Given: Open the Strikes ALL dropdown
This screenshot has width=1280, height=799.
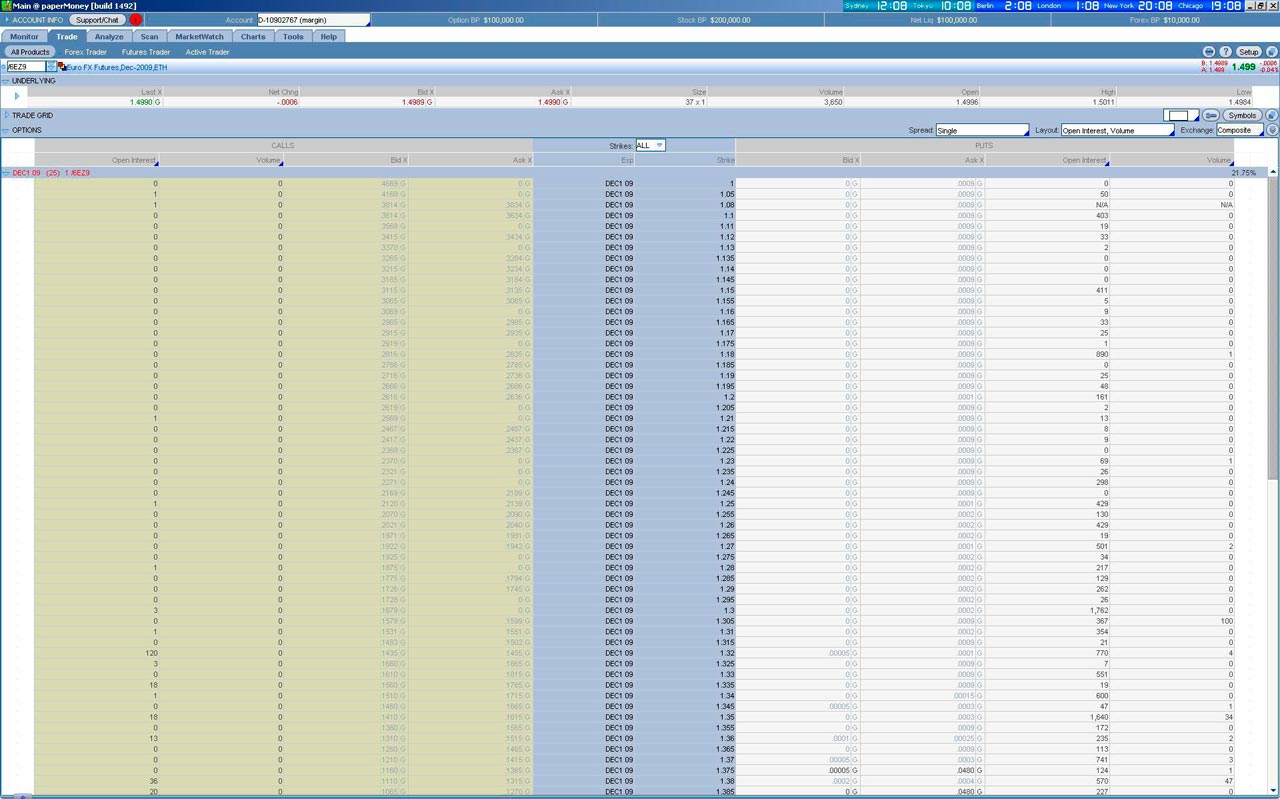Looking at the screenshot, I should coord(650,146).
